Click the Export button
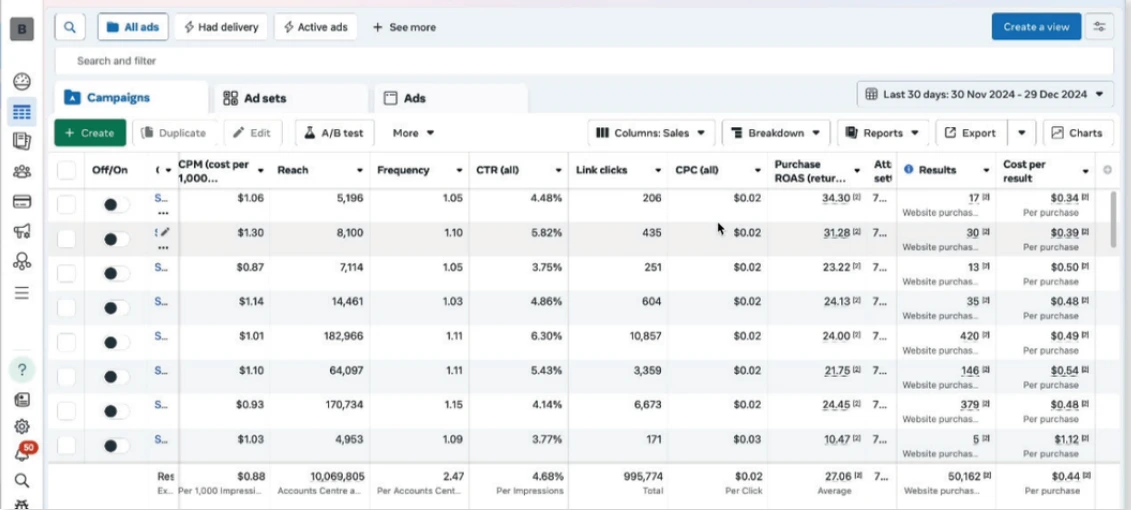The image size is (1131, 510). click(971, 133)
